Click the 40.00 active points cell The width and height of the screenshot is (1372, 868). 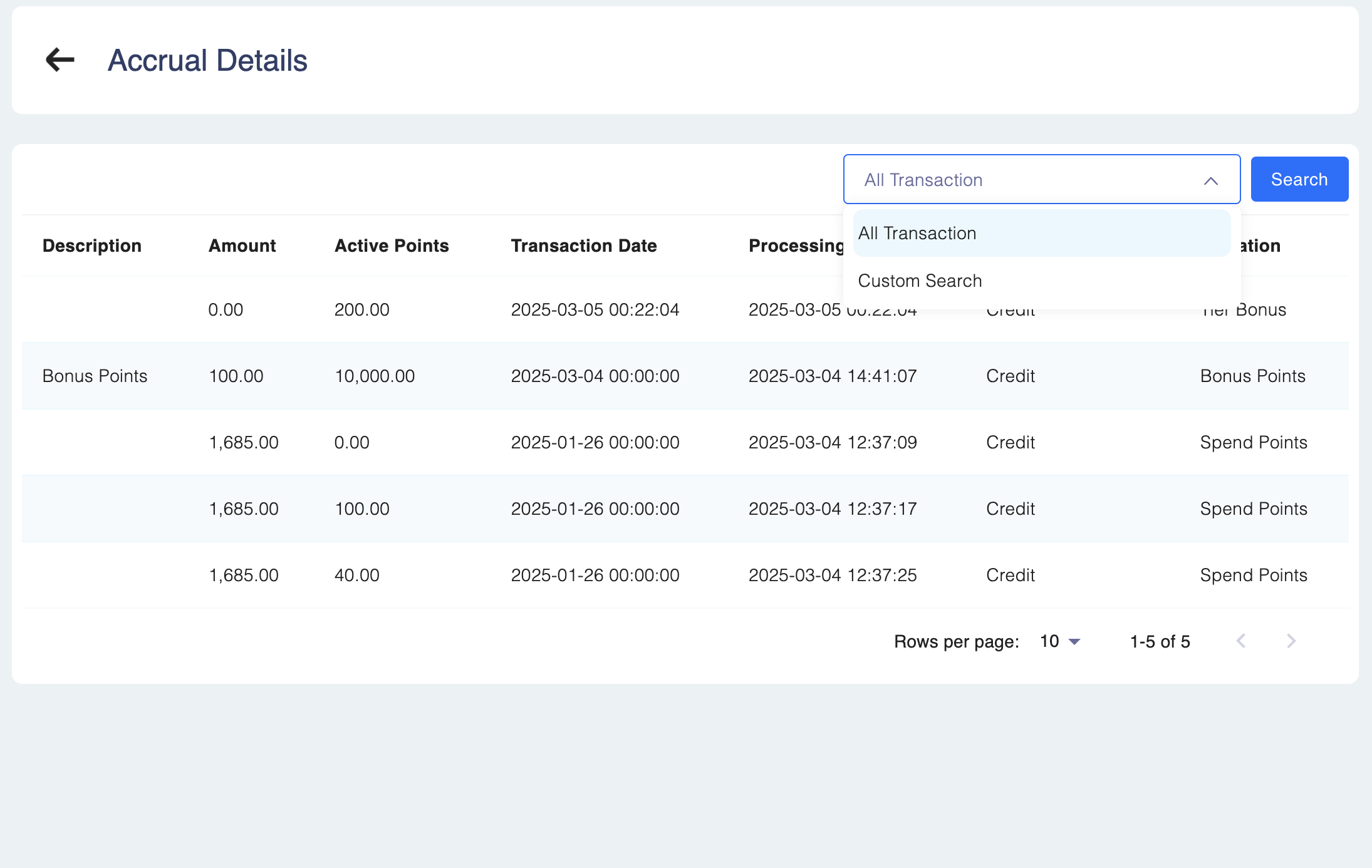356,575
